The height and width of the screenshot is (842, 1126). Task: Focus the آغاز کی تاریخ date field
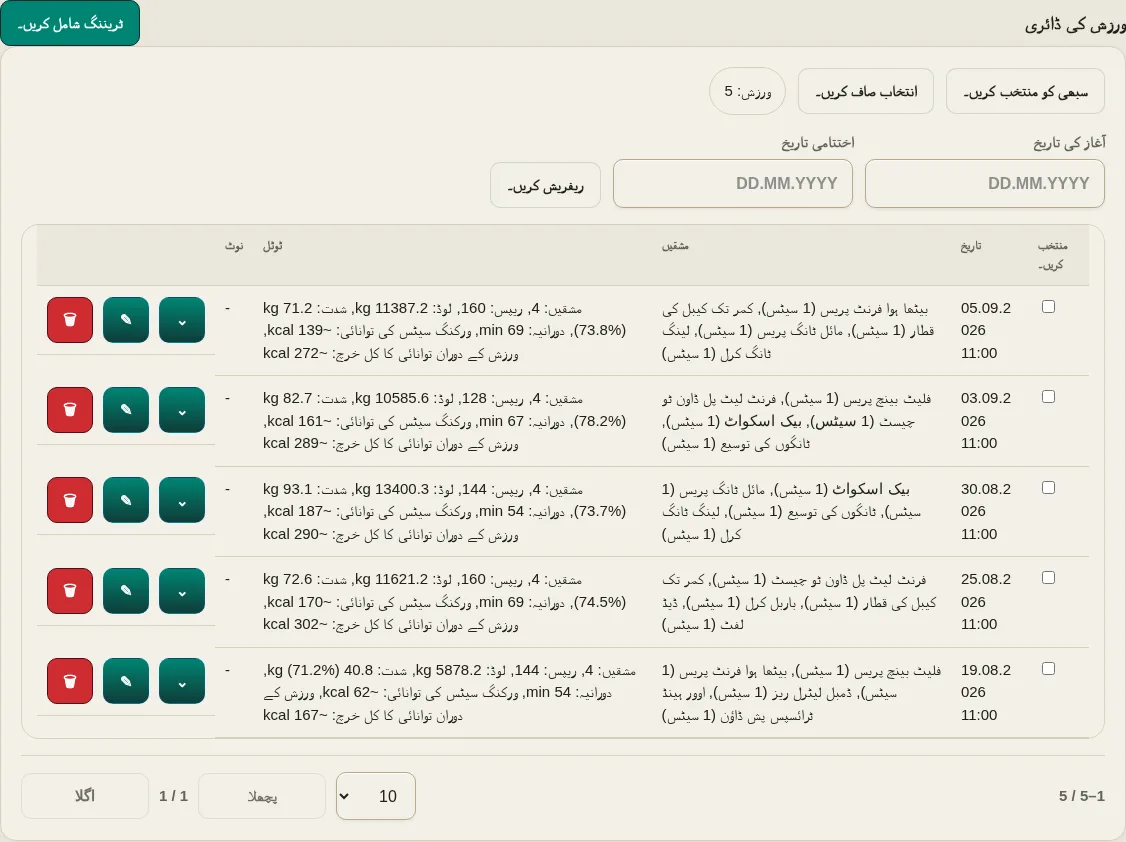[x=985, y=184]
